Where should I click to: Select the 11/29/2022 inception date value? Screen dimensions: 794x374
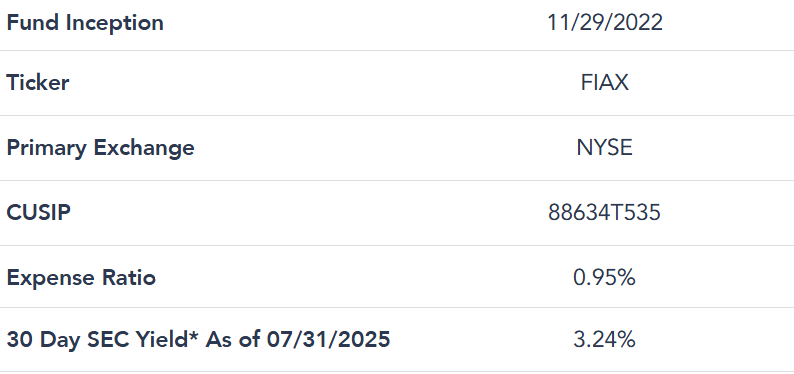[x=605, y=23]
